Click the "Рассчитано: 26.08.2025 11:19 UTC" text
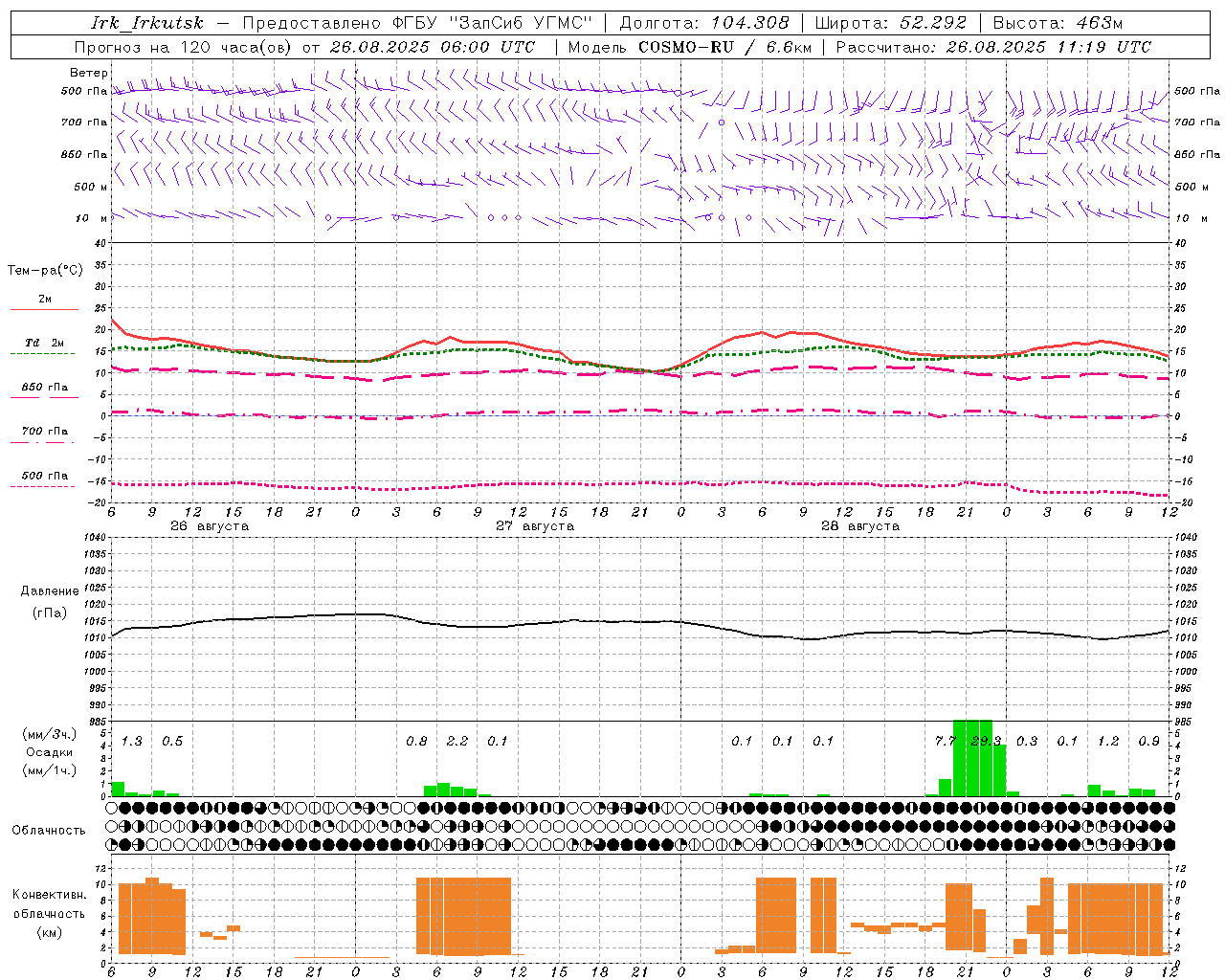 [993, 47]
